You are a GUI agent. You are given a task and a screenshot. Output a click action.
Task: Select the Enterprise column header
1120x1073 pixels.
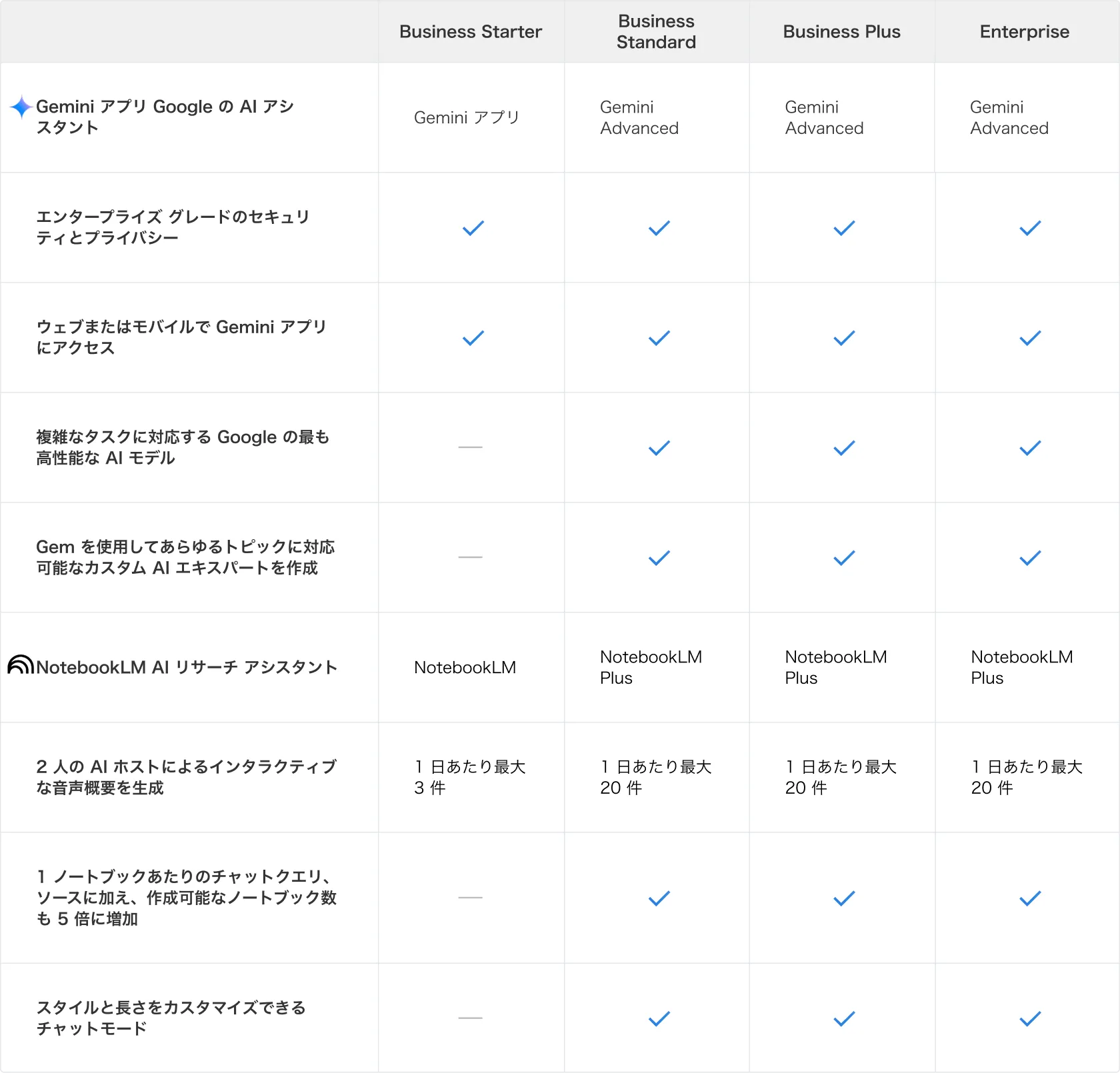1024,32
